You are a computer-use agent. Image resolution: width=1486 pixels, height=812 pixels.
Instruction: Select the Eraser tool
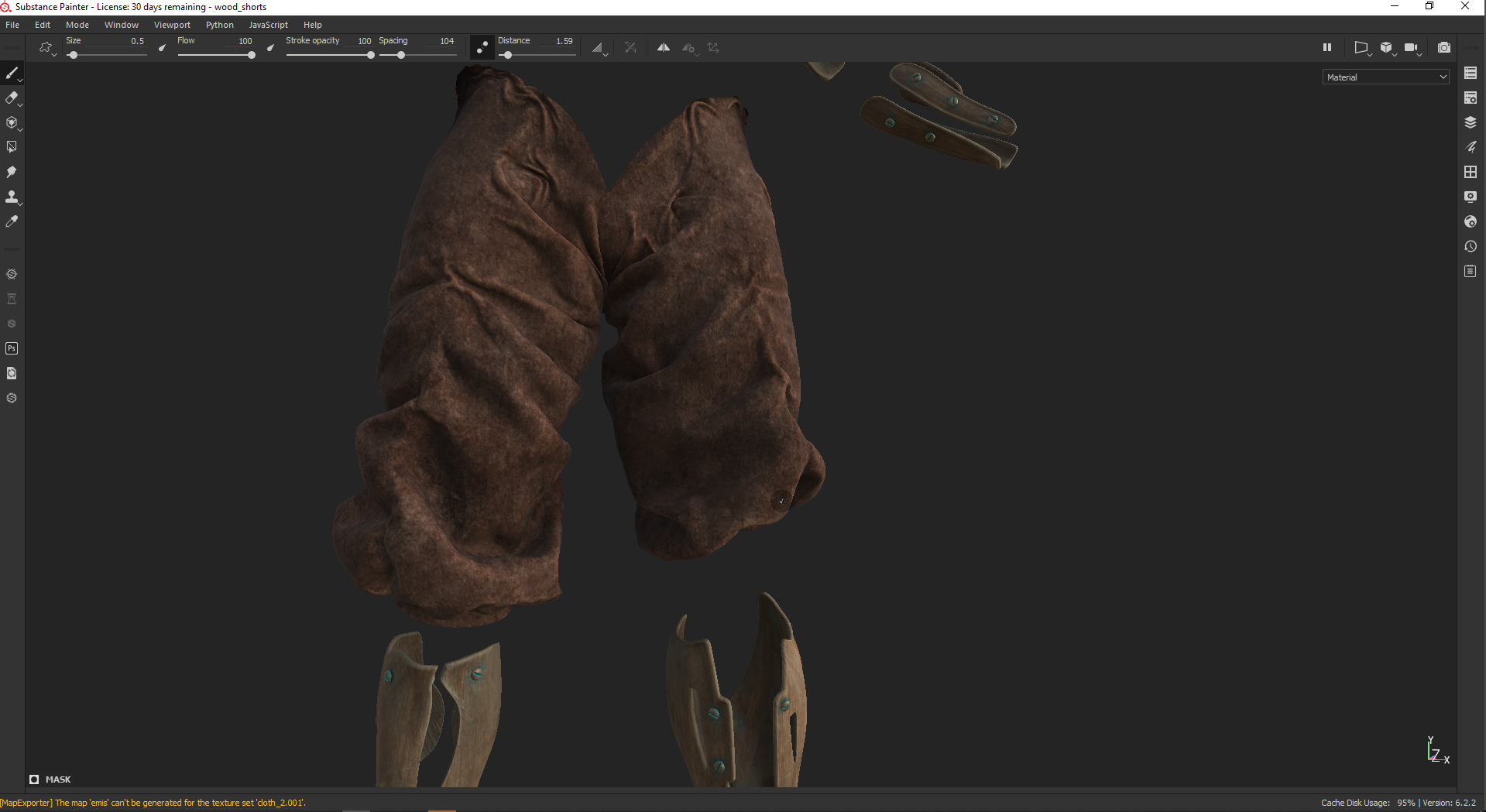12,98
